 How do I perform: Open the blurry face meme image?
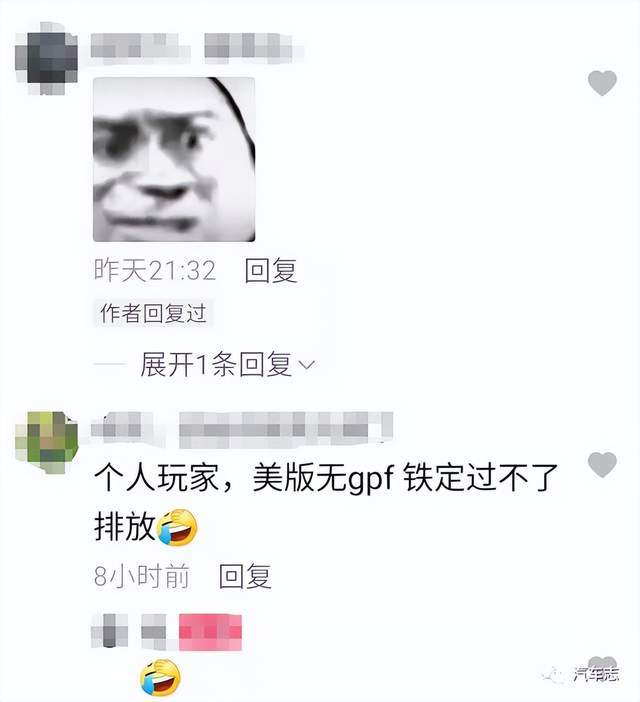(x=174, y=159)
